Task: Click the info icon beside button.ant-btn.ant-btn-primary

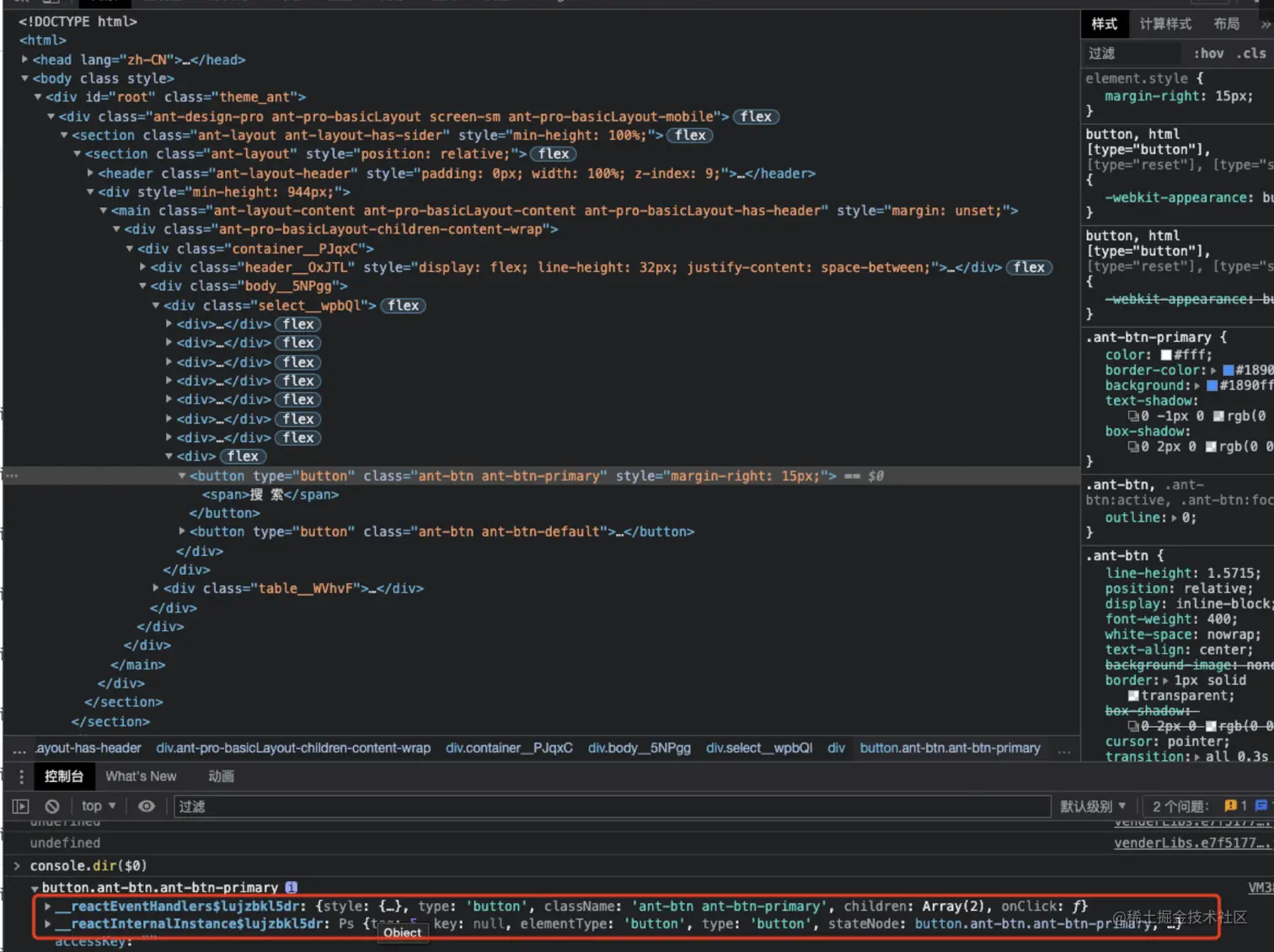Action: click(292, 887)
